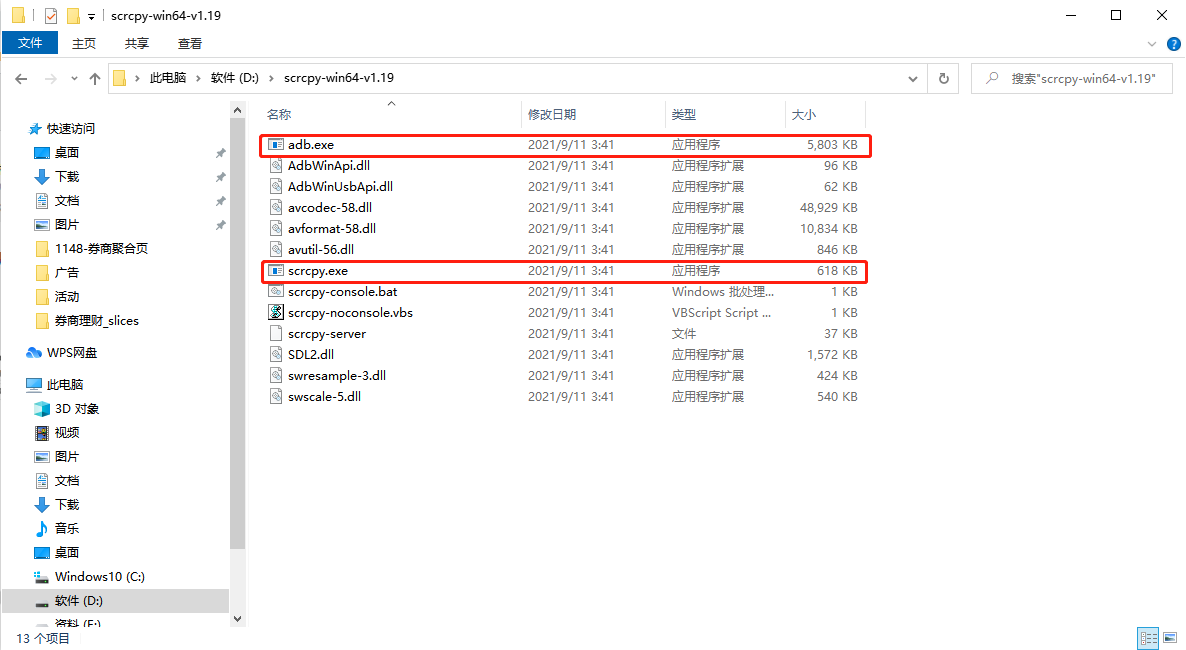Viewport: 1186px width, 650px height.
Task: Open the 下载 folder in quick access
Action: [69, 176]
